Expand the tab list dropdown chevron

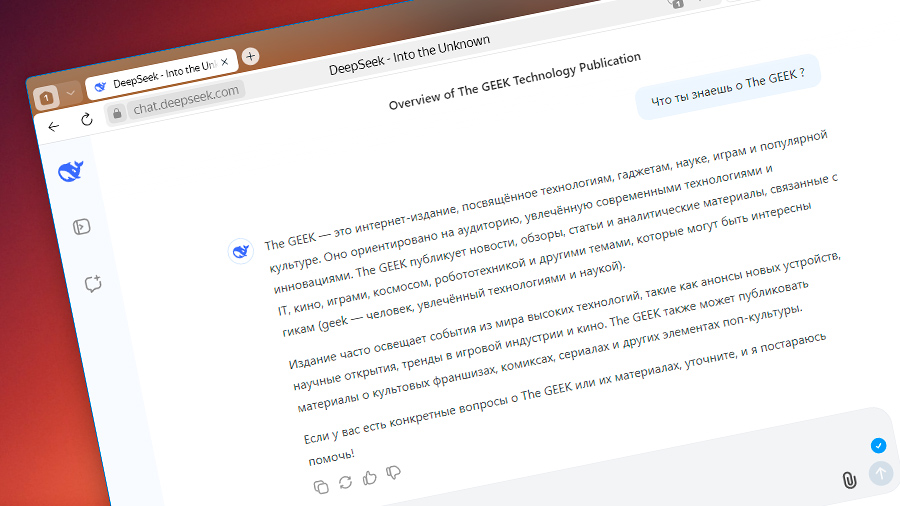(x=70, y=93)
